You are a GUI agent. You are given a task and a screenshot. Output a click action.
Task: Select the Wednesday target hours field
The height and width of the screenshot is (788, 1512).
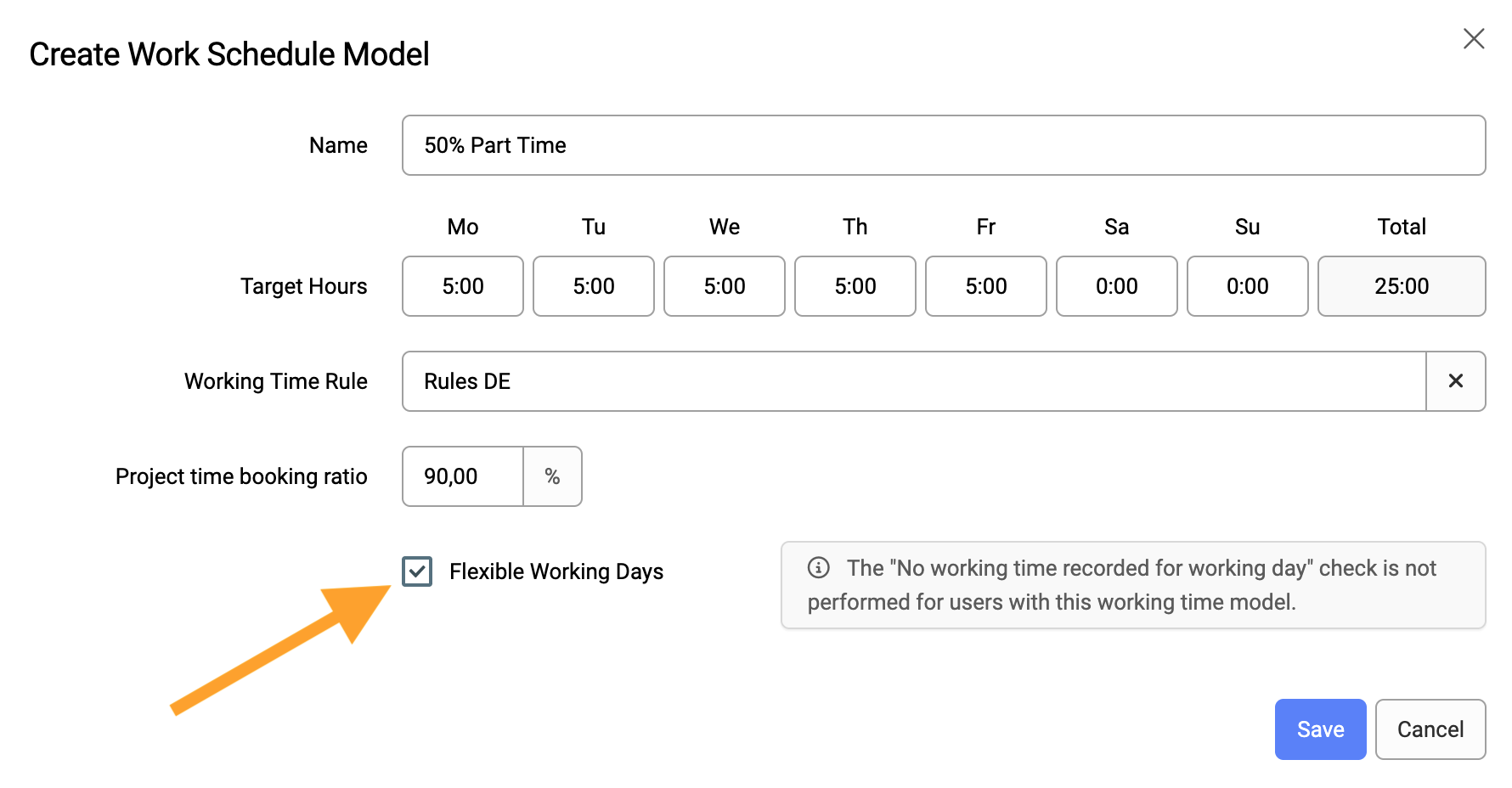pyautogui.click(x=725, y=286)
